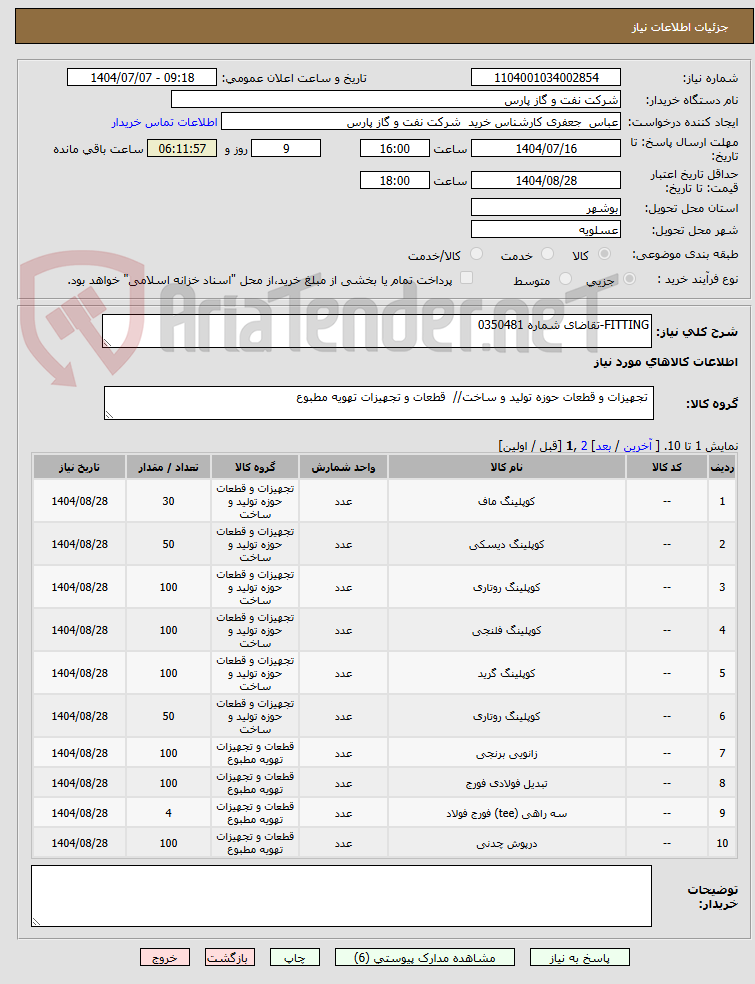Click the price validity date 1404/08/28 field
This screenshot has width=755, height=984.
(546, 181)
